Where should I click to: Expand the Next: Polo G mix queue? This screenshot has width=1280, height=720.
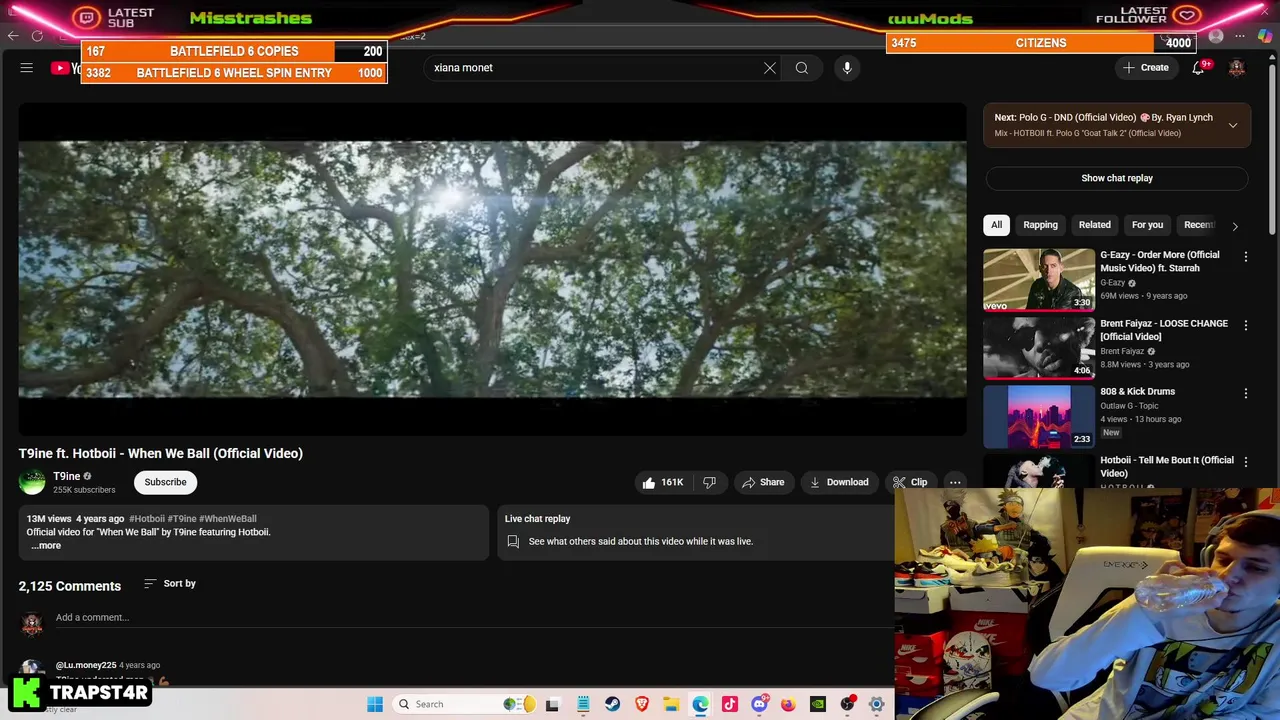[1233, 125]
